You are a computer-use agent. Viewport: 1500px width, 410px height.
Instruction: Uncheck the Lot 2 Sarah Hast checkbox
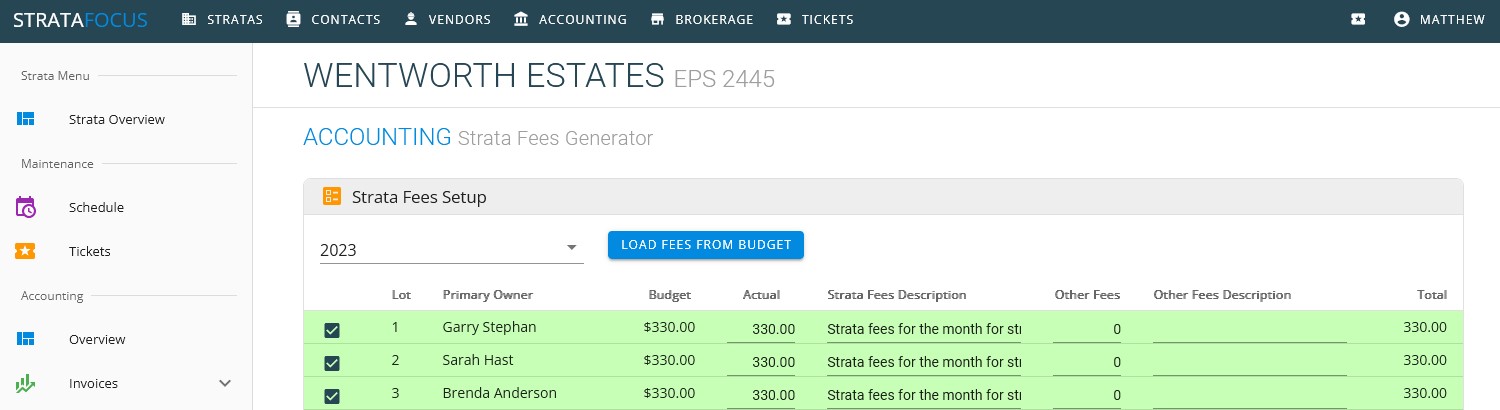(x=332, y=363)
